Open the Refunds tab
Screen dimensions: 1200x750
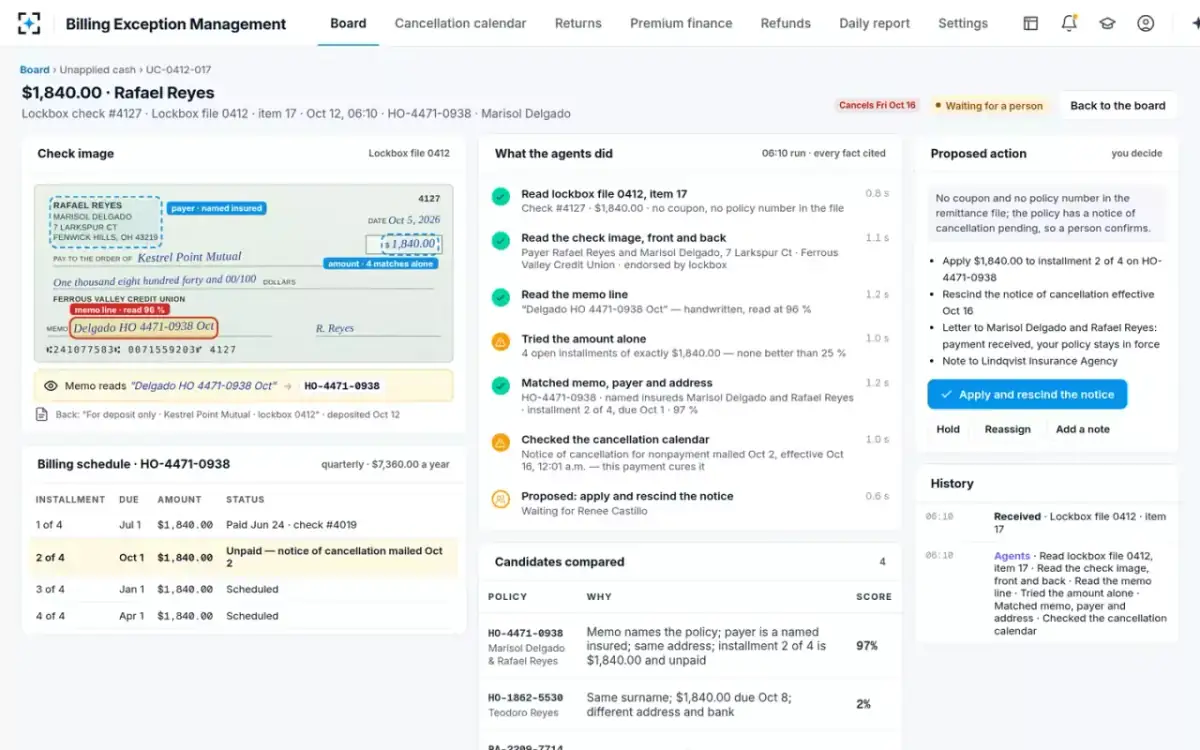[786, 23]
